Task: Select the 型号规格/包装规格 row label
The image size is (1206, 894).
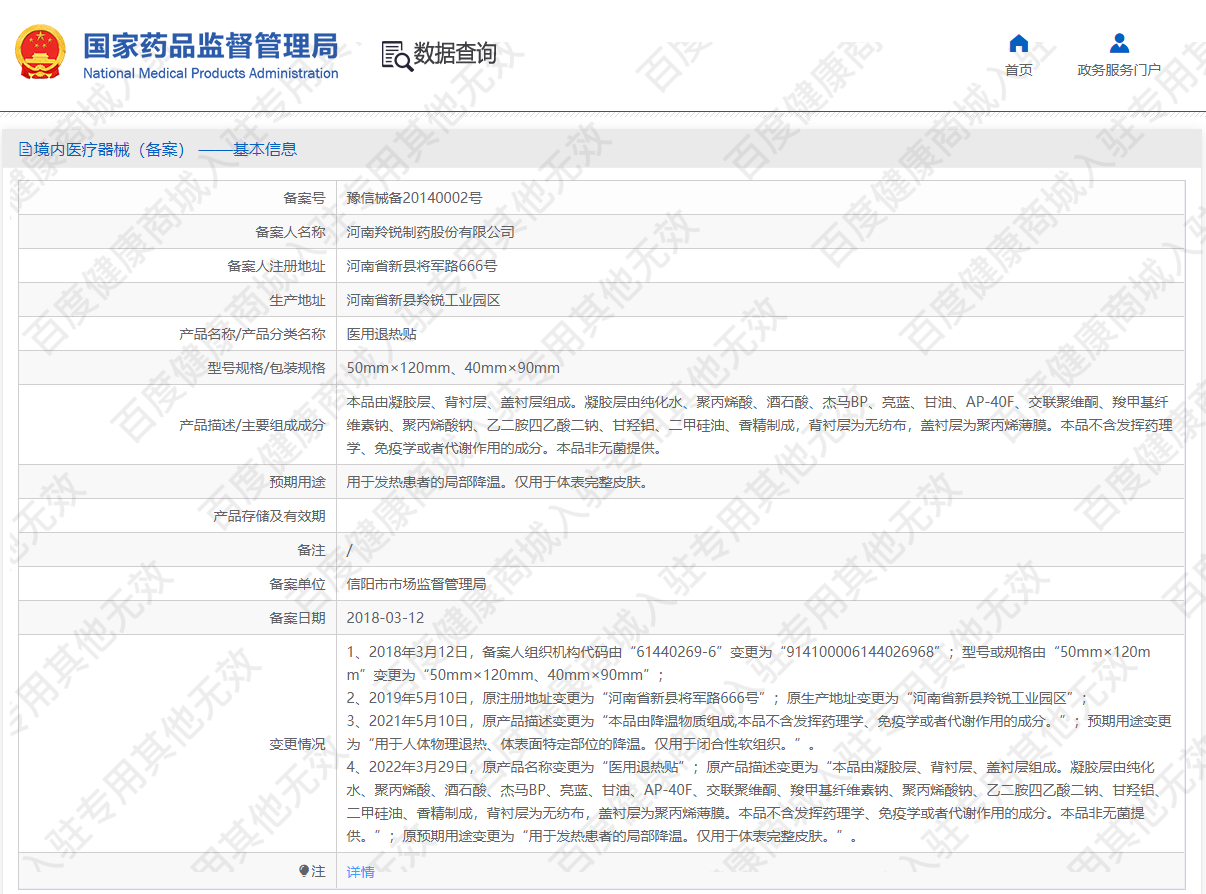Action: click(x=267, y=368)
